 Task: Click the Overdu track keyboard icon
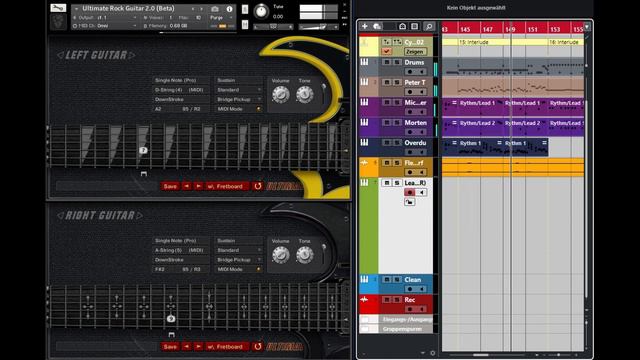point(364,142)
